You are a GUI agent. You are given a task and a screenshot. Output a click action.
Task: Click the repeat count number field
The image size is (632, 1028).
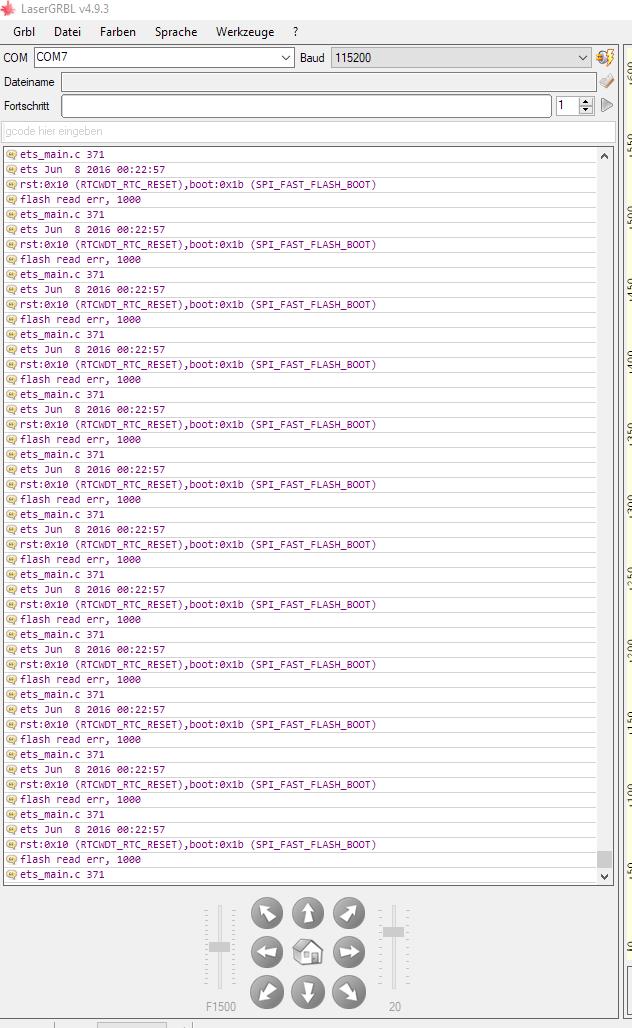tap(567, 106)
